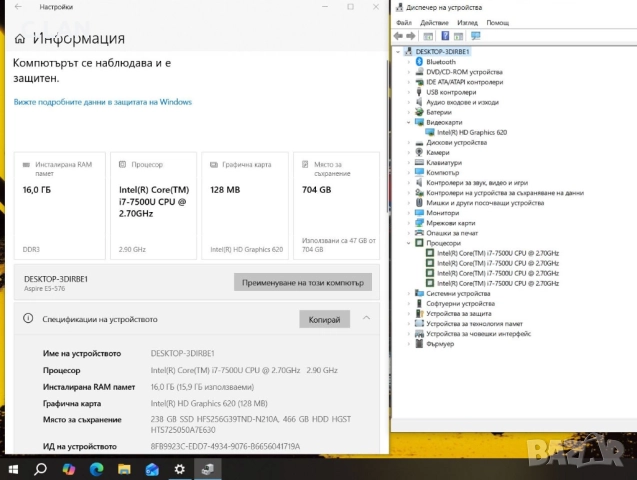
Task: Open File Explorer from the taskbar
Action: 125,468
